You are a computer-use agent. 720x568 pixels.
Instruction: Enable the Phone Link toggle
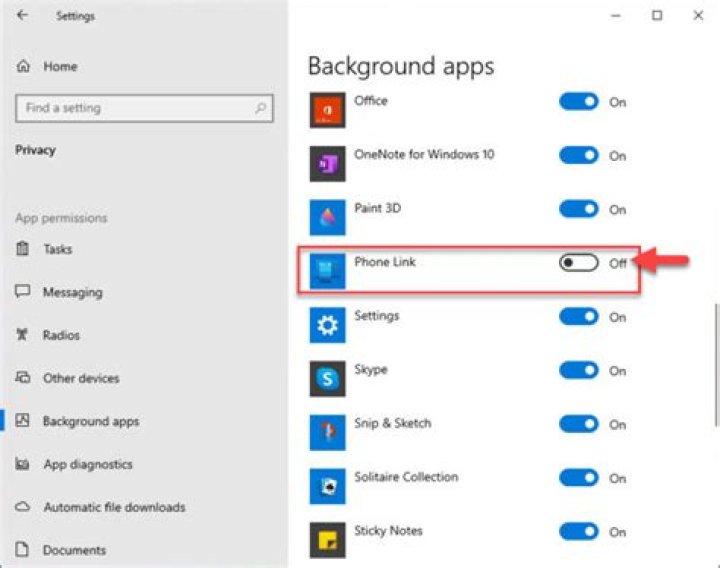tap(579, 263)
